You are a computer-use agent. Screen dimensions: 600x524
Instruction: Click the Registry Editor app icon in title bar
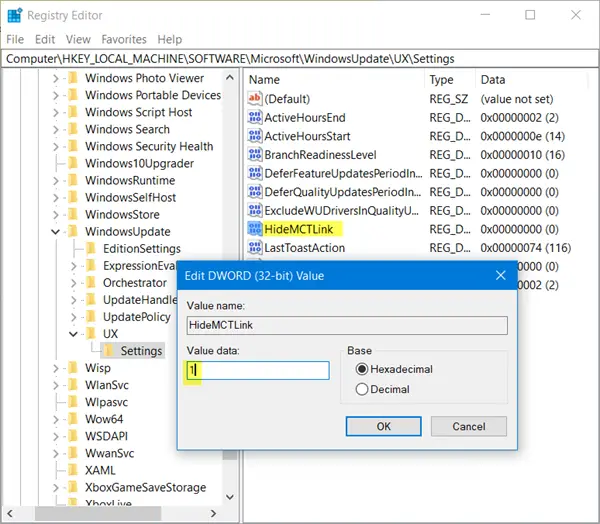15,15
